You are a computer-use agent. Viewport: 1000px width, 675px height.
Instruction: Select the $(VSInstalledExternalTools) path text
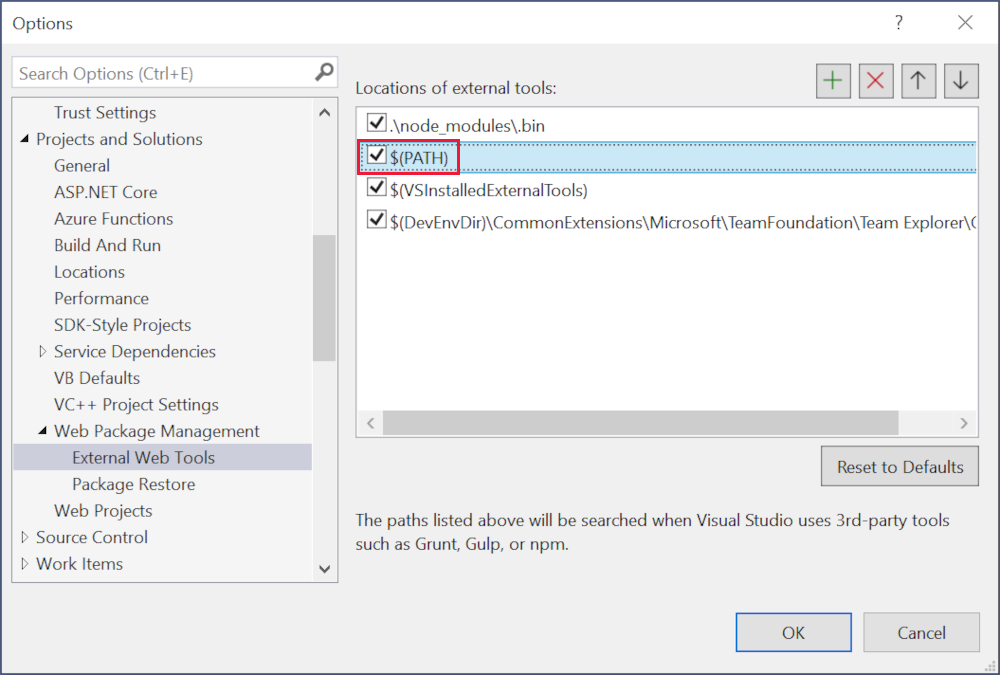click(x=489, y=190)
